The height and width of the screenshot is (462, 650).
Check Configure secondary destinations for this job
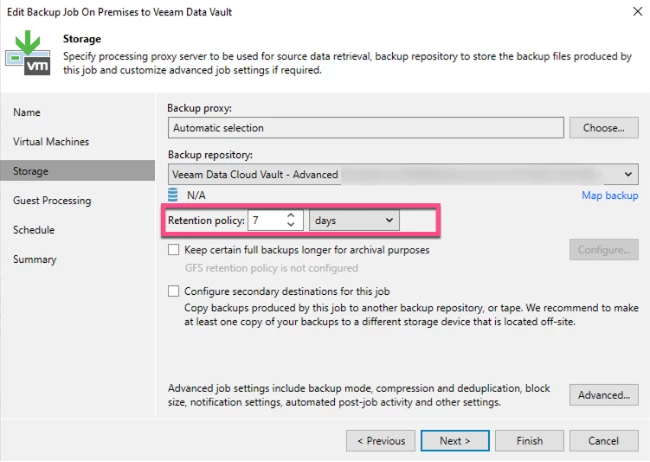pos(174,291)
